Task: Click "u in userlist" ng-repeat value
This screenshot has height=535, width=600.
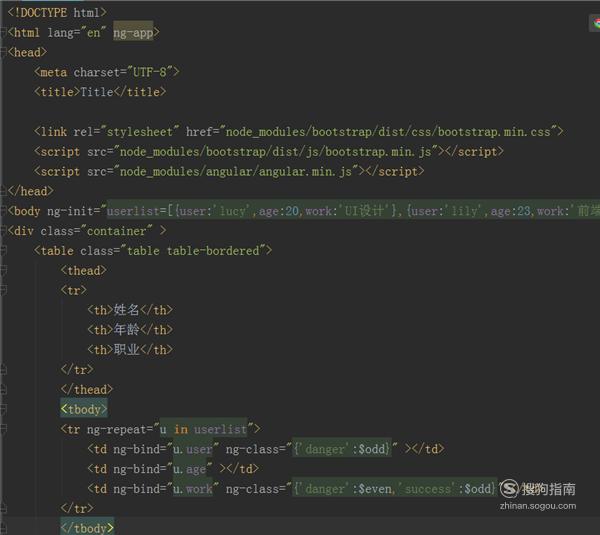Action: (203, 429)
